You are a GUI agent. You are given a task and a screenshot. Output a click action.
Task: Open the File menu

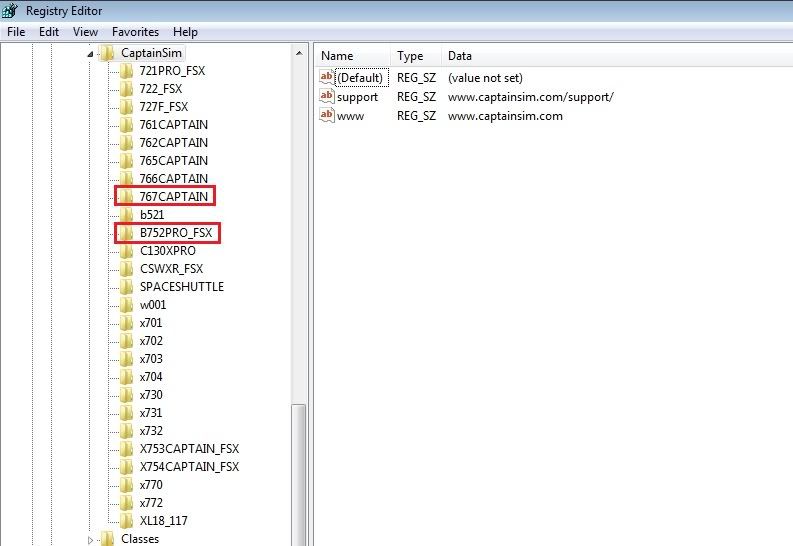coord(16,32)
